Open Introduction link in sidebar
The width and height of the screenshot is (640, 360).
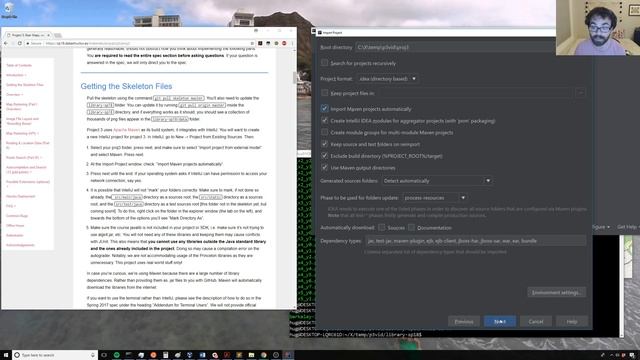[x=16, y=75]
